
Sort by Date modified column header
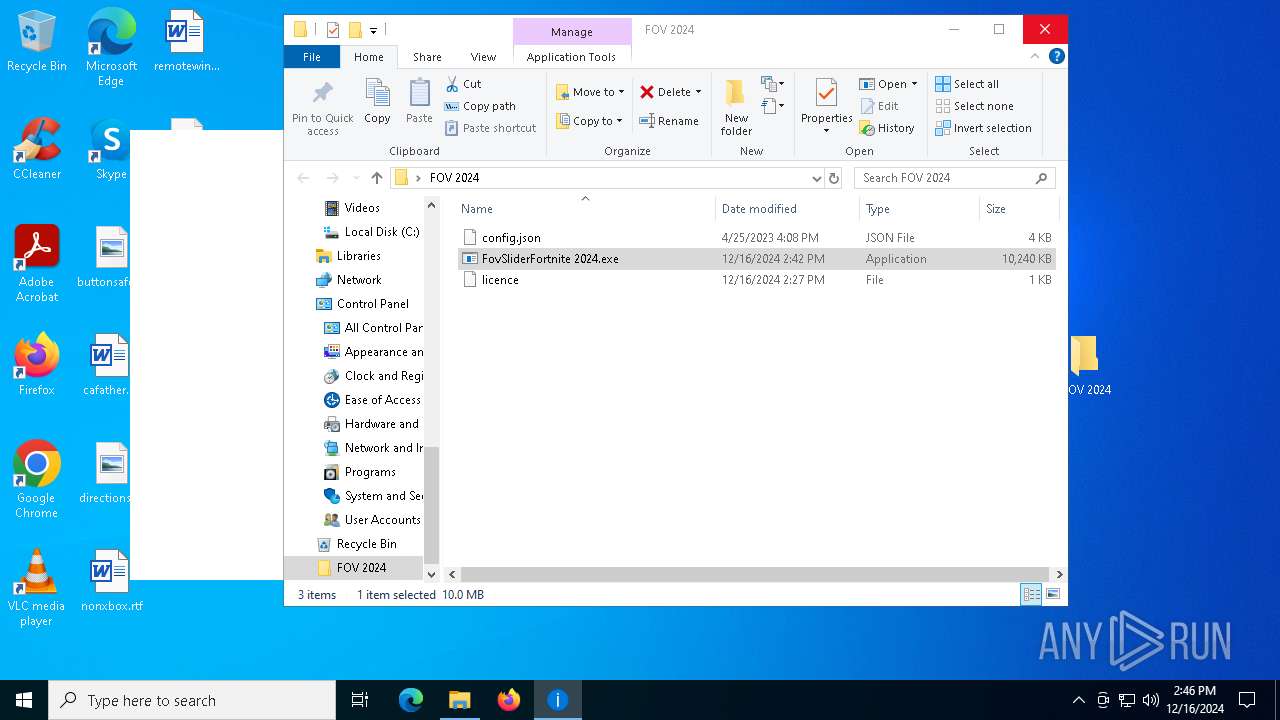click(x=787, y=209)
